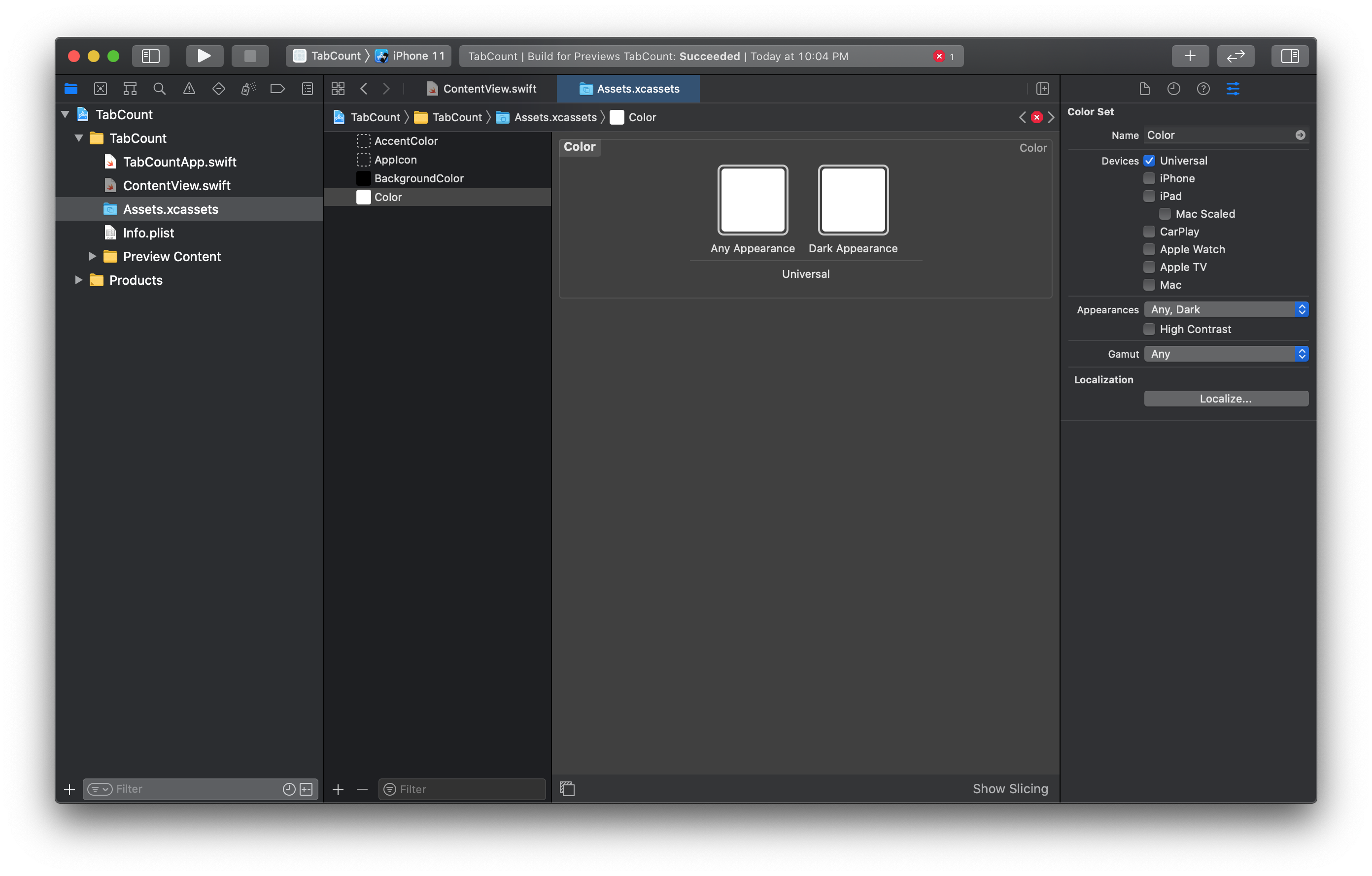The image size is (1372, 876).
Task: Select BackgroundColor in asset list
Action: tap(419, 178)
